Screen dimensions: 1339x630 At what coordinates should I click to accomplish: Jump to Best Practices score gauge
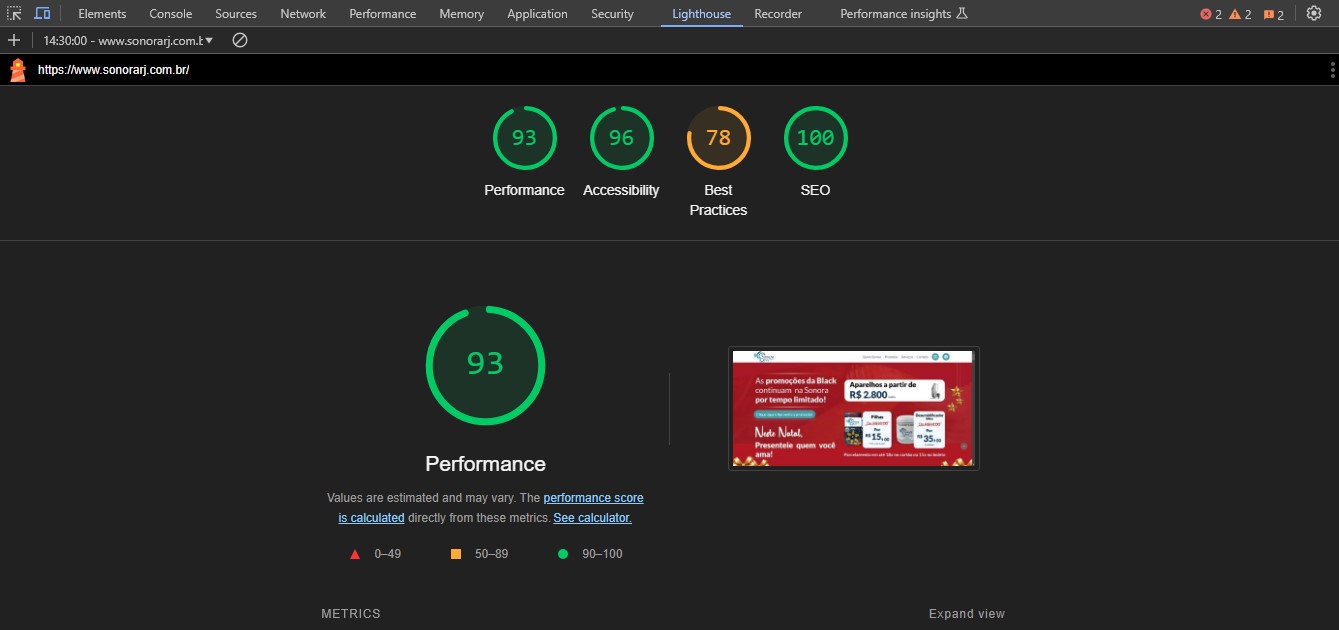tap(718, 139)
